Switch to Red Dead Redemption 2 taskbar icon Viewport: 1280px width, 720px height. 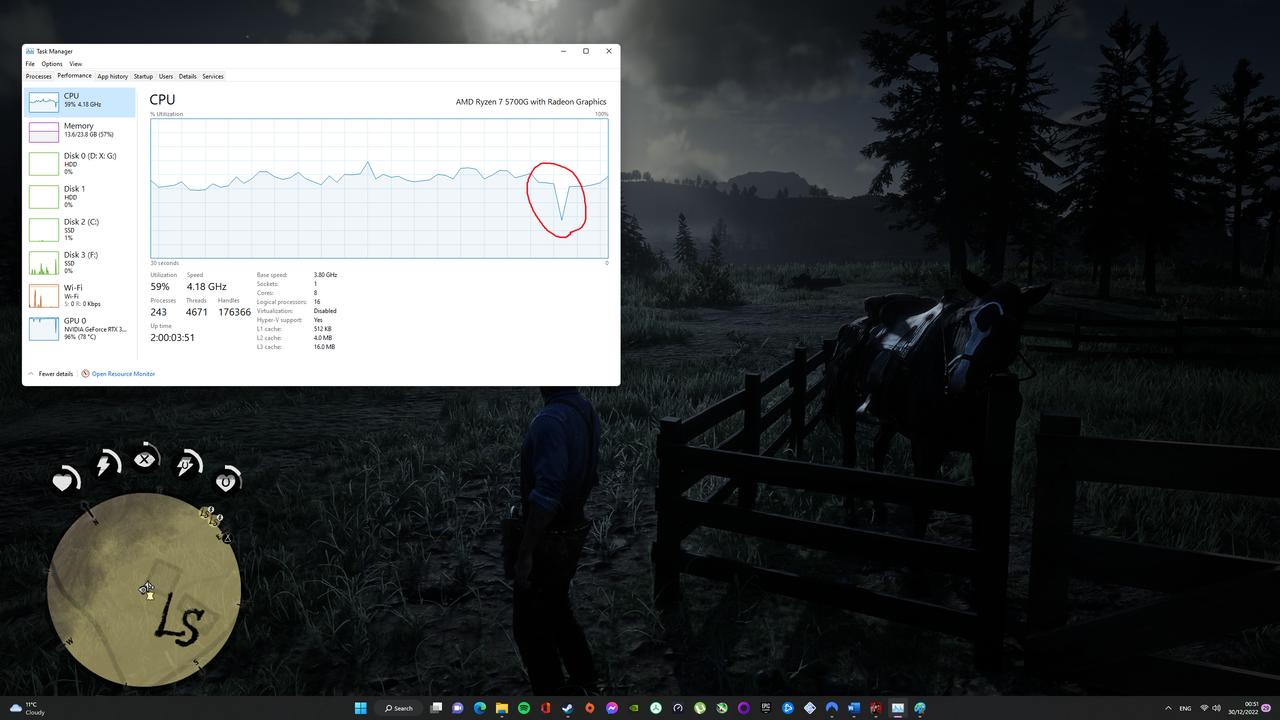pyautogui.click(x=876, y=708)
